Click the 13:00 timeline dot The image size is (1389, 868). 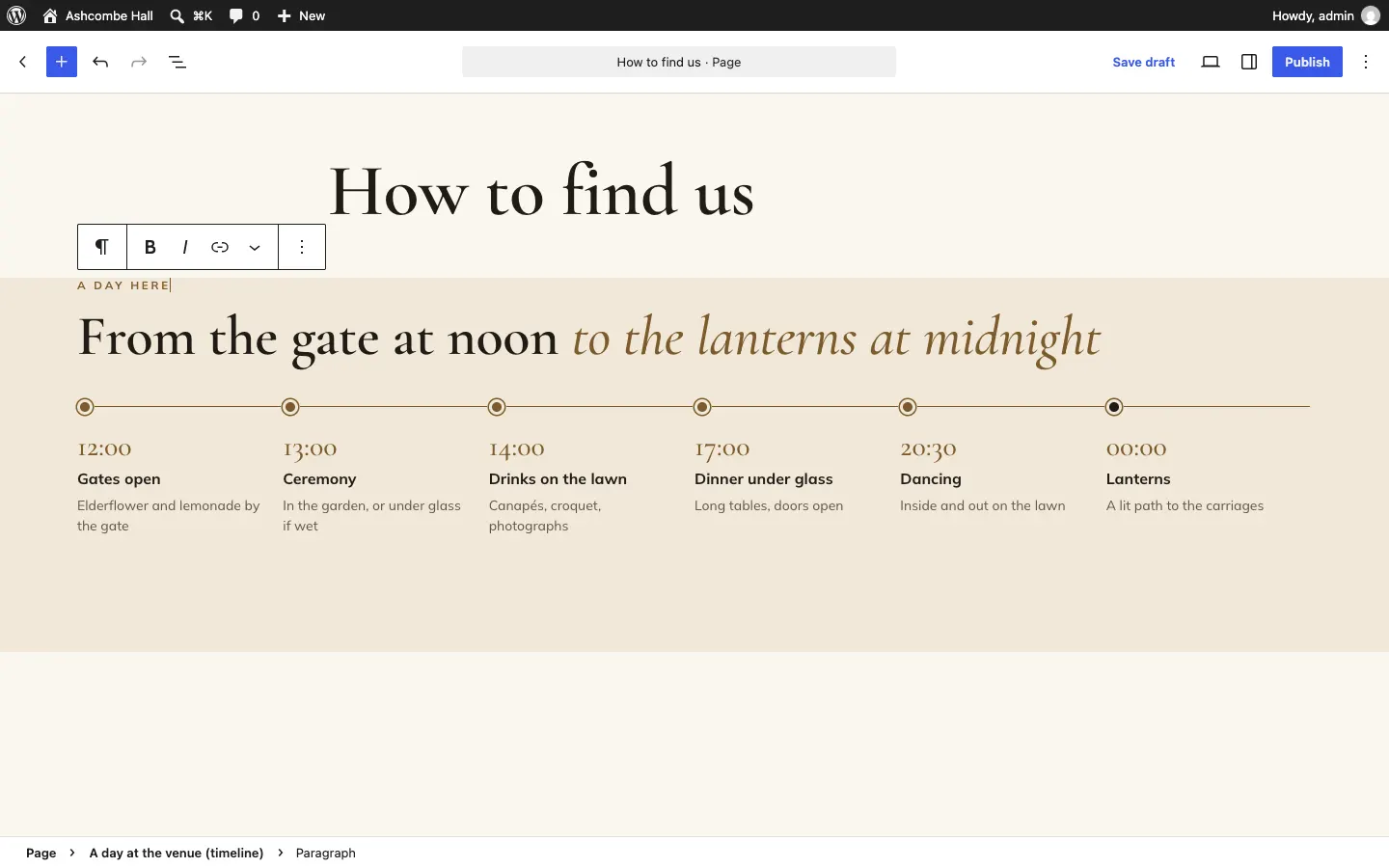coord(290,407)
